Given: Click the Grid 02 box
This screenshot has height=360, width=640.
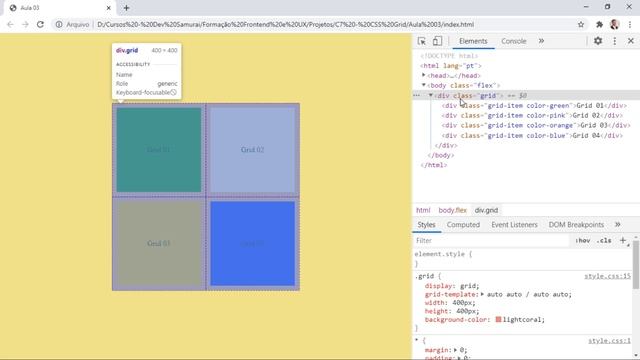Looking at the screenshot, I should pos(253,150).
